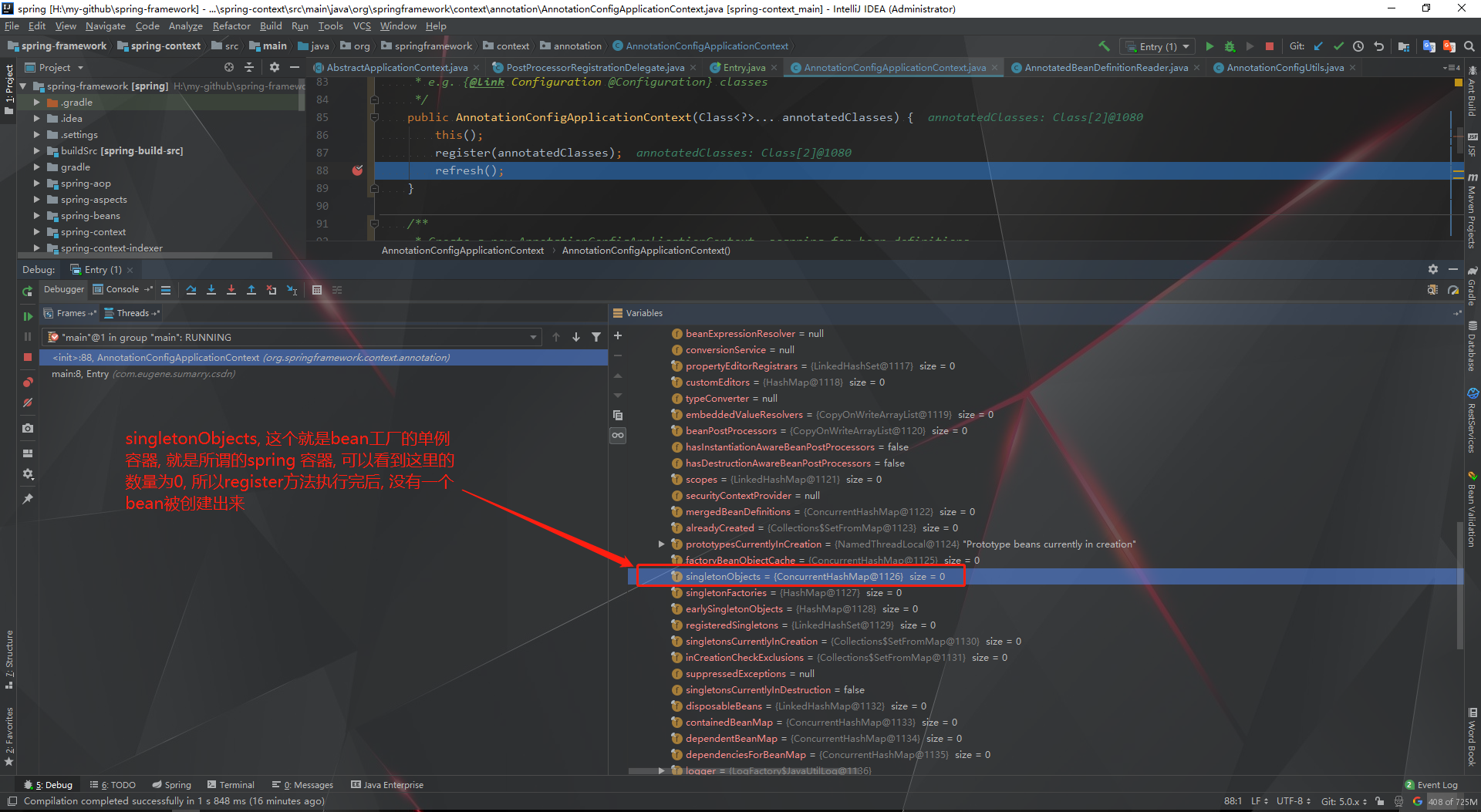Open TODO tool window
This screenshot has height=812, width=1481.
pyautogui.click(x=113, y=785)
